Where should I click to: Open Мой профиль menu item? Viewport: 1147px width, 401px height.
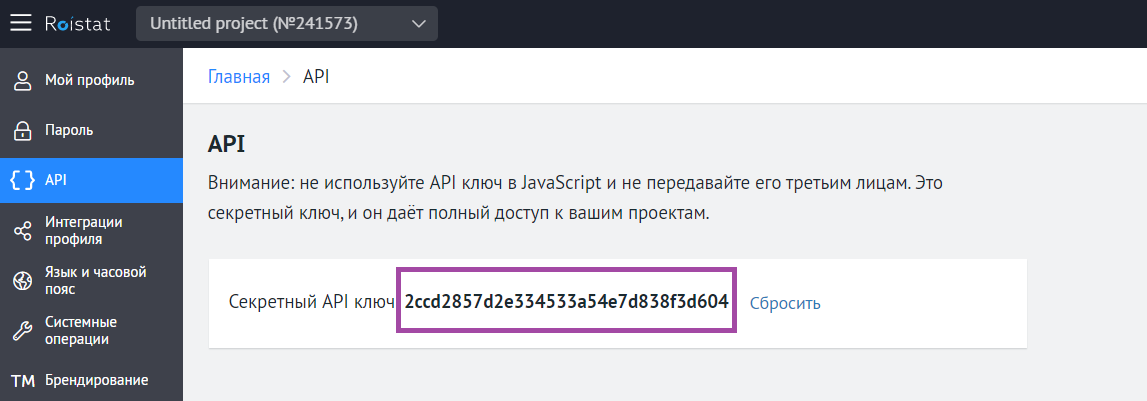point(90,80)
